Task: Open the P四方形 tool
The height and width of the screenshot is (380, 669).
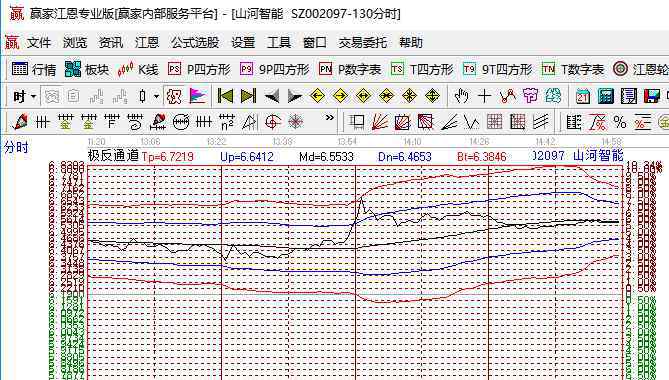Action: 199,69
